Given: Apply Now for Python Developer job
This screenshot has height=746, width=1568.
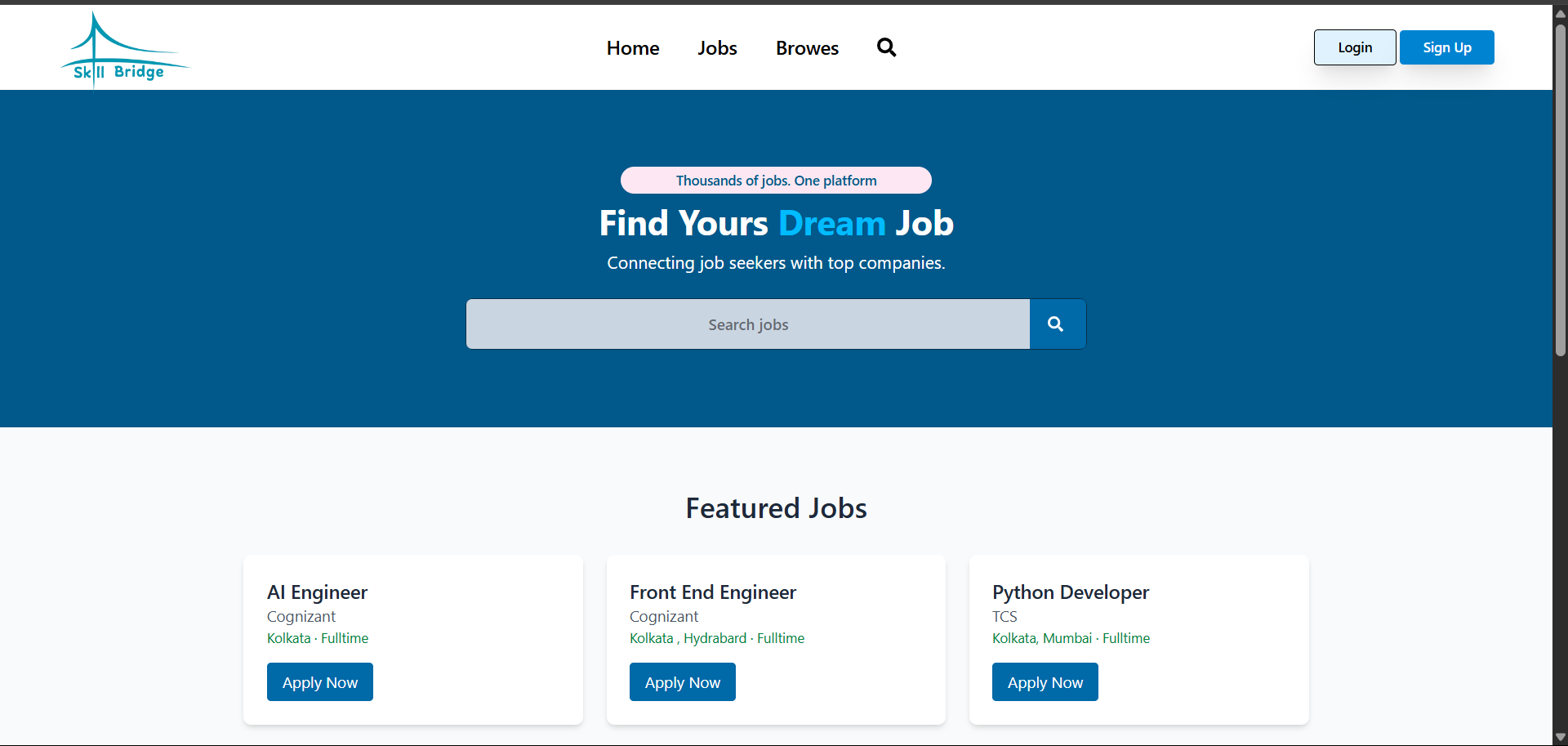Looking at the screenshot, I should click(1045, 682).
